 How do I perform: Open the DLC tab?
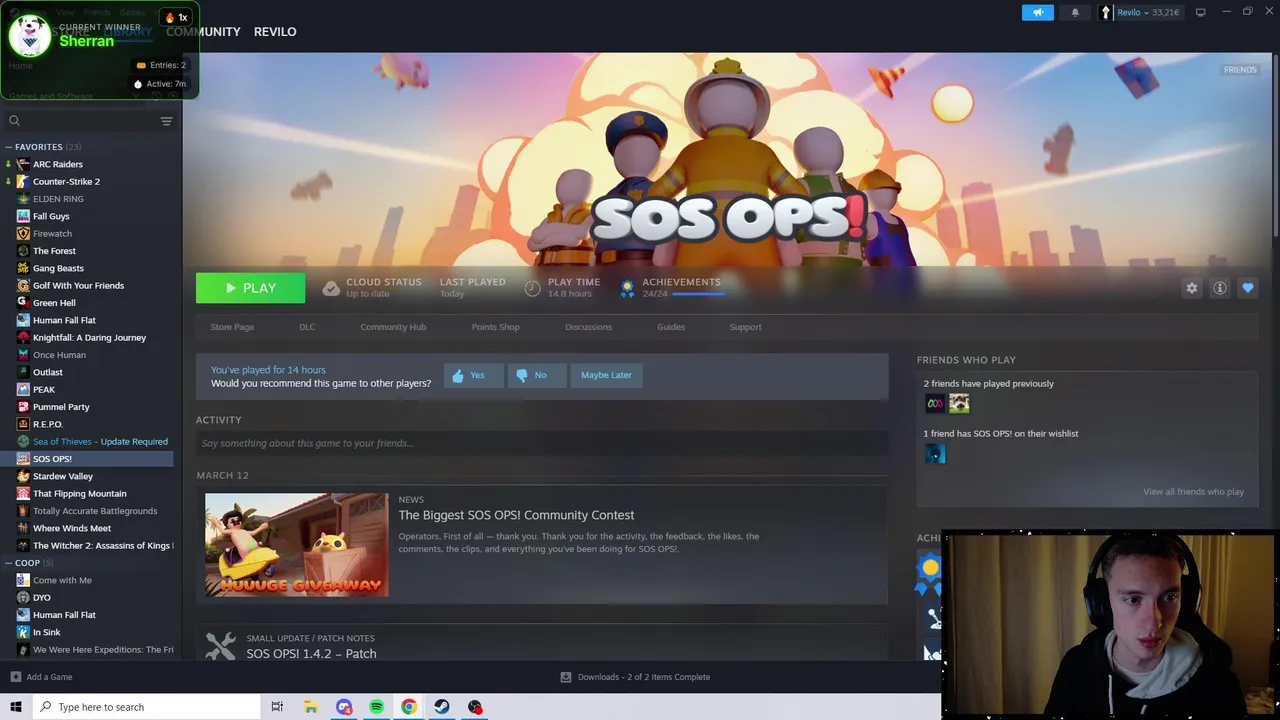307,327
